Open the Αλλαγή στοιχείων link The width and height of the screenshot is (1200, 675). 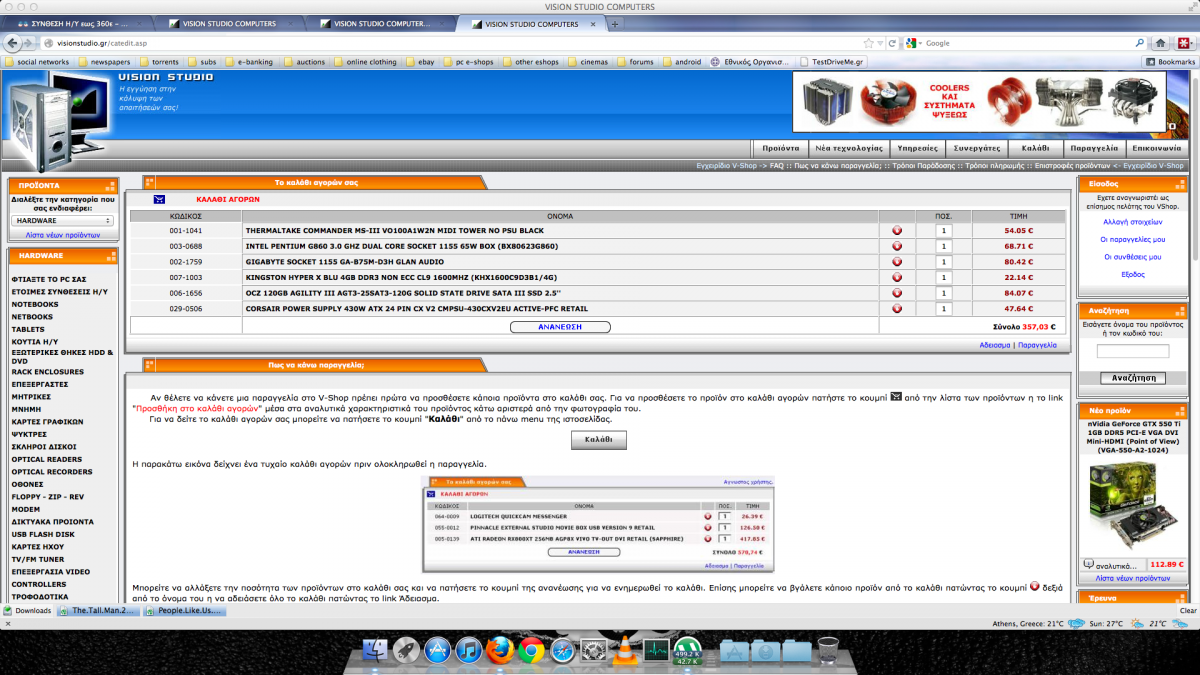(1133, 222)
